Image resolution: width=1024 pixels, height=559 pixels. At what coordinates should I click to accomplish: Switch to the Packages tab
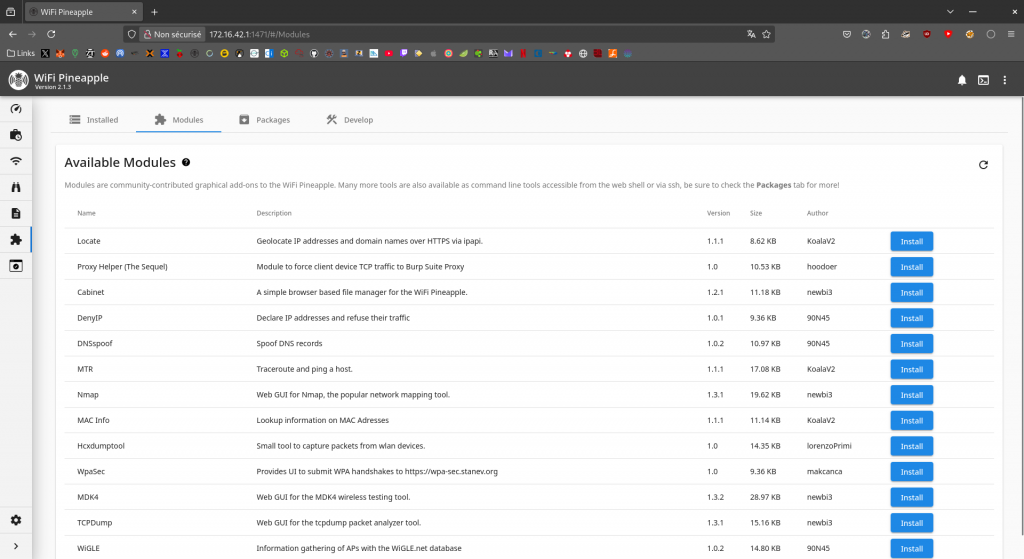tap(264, 120)
